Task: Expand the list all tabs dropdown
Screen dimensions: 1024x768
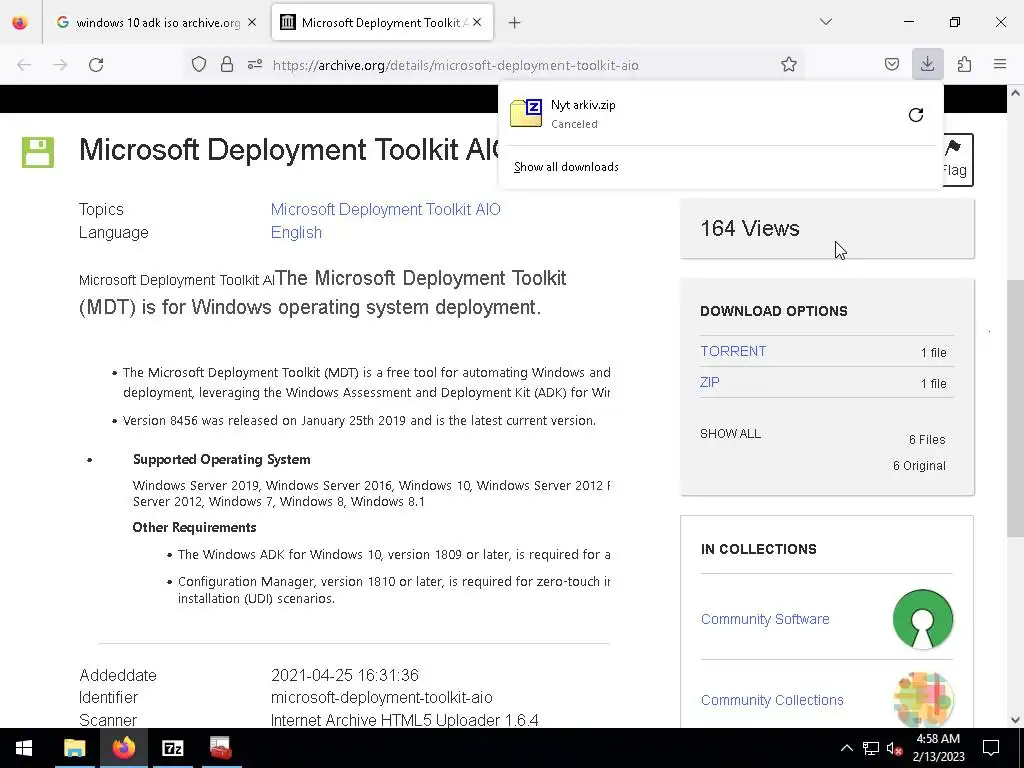Action: [825, 22]
